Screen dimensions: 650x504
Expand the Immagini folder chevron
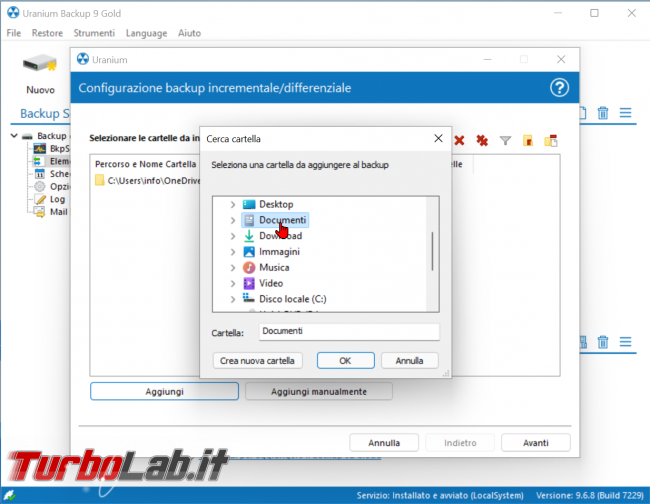[233, 252]
